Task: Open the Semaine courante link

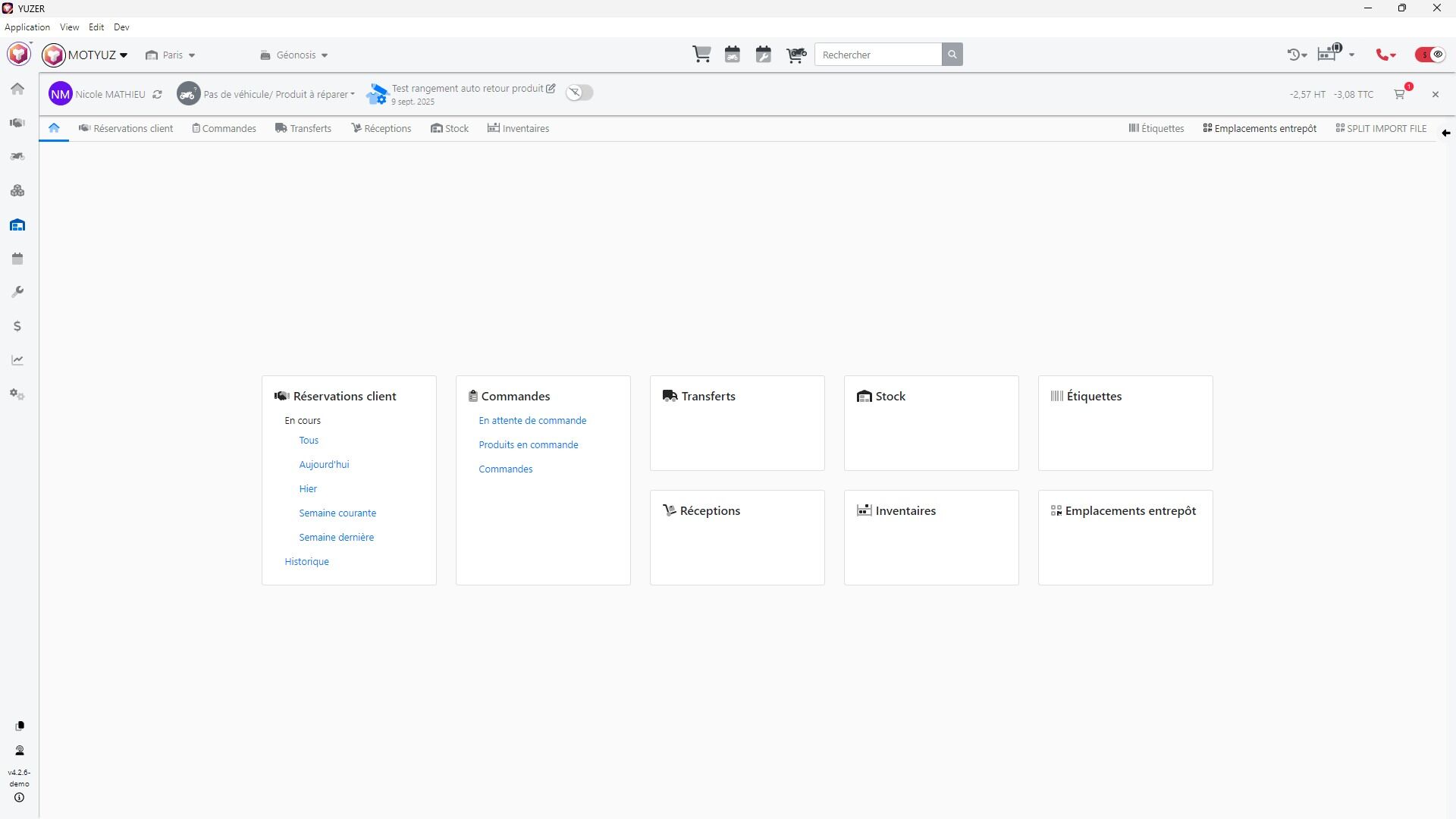Action: pyautogui.click(x=337, y=513)
